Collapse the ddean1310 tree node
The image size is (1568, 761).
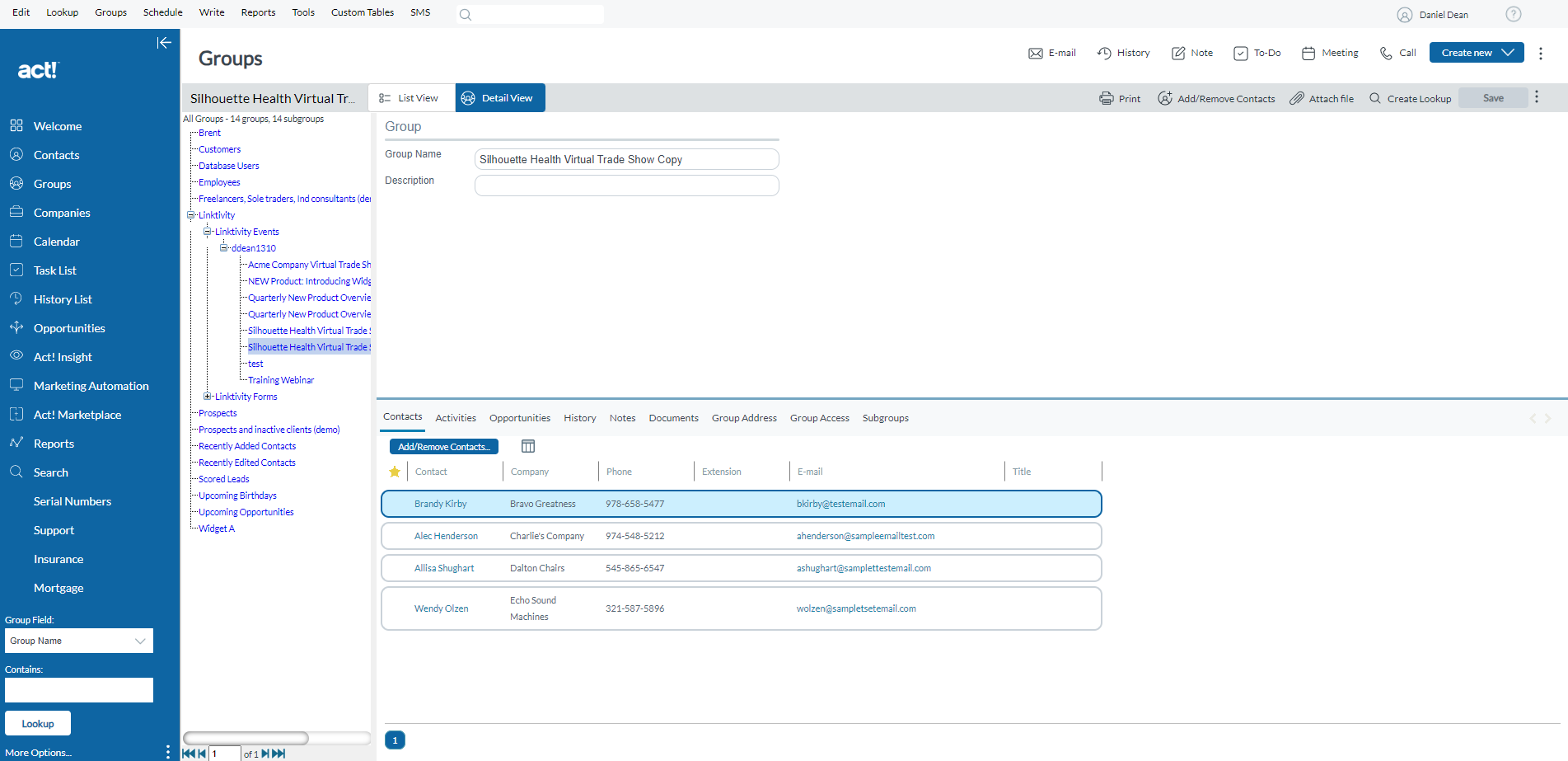point(224,248)
